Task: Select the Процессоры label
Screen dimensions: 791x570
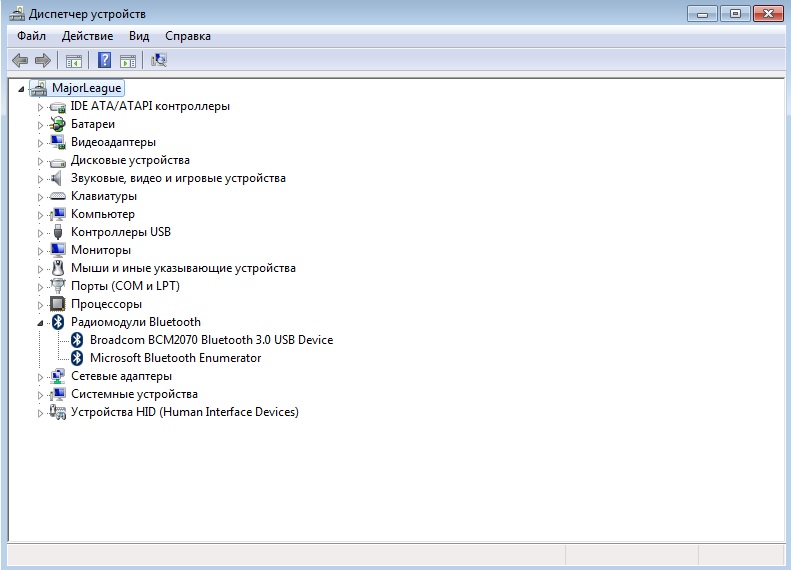Action: pos(106,304)
